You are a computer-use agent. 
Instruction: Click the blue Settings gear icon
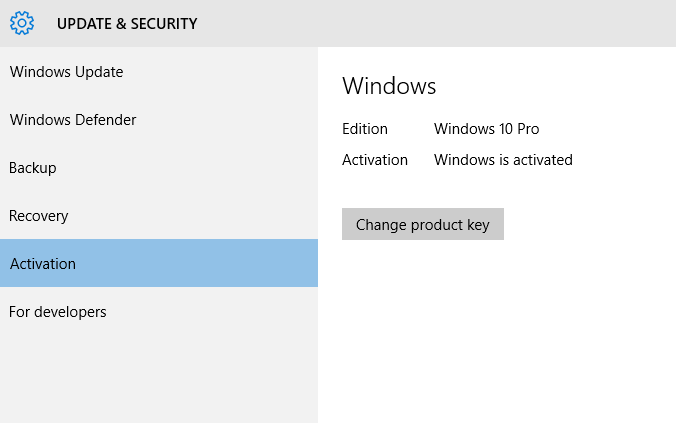22,23
